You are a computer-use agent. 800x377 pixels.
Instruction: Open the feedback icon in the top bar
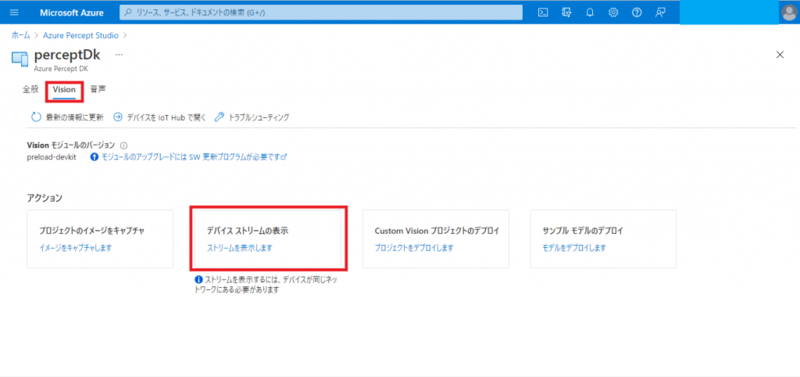660,13
